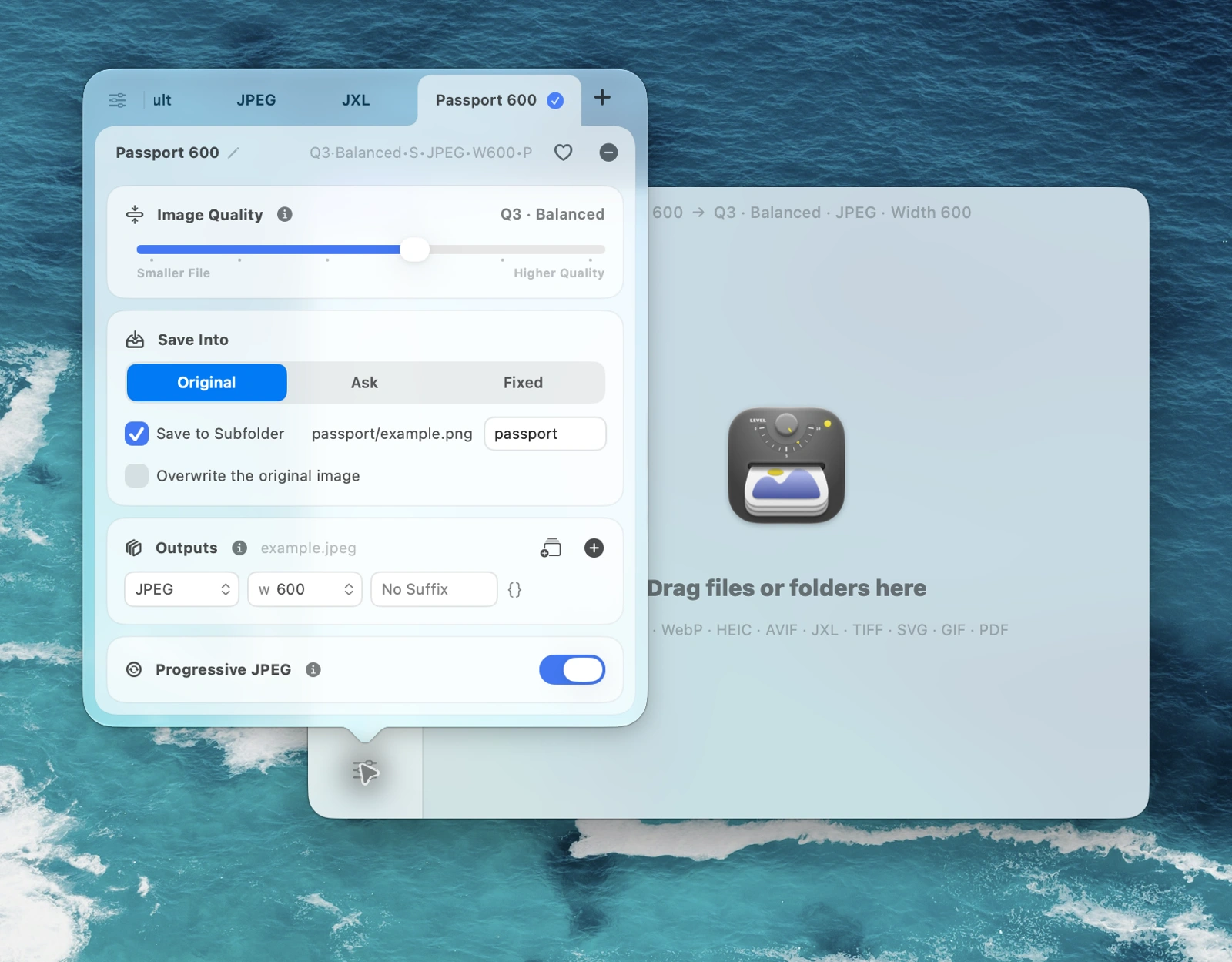Click the app logo in drop area
This screenshot has width=1232, height=962.
786,465
